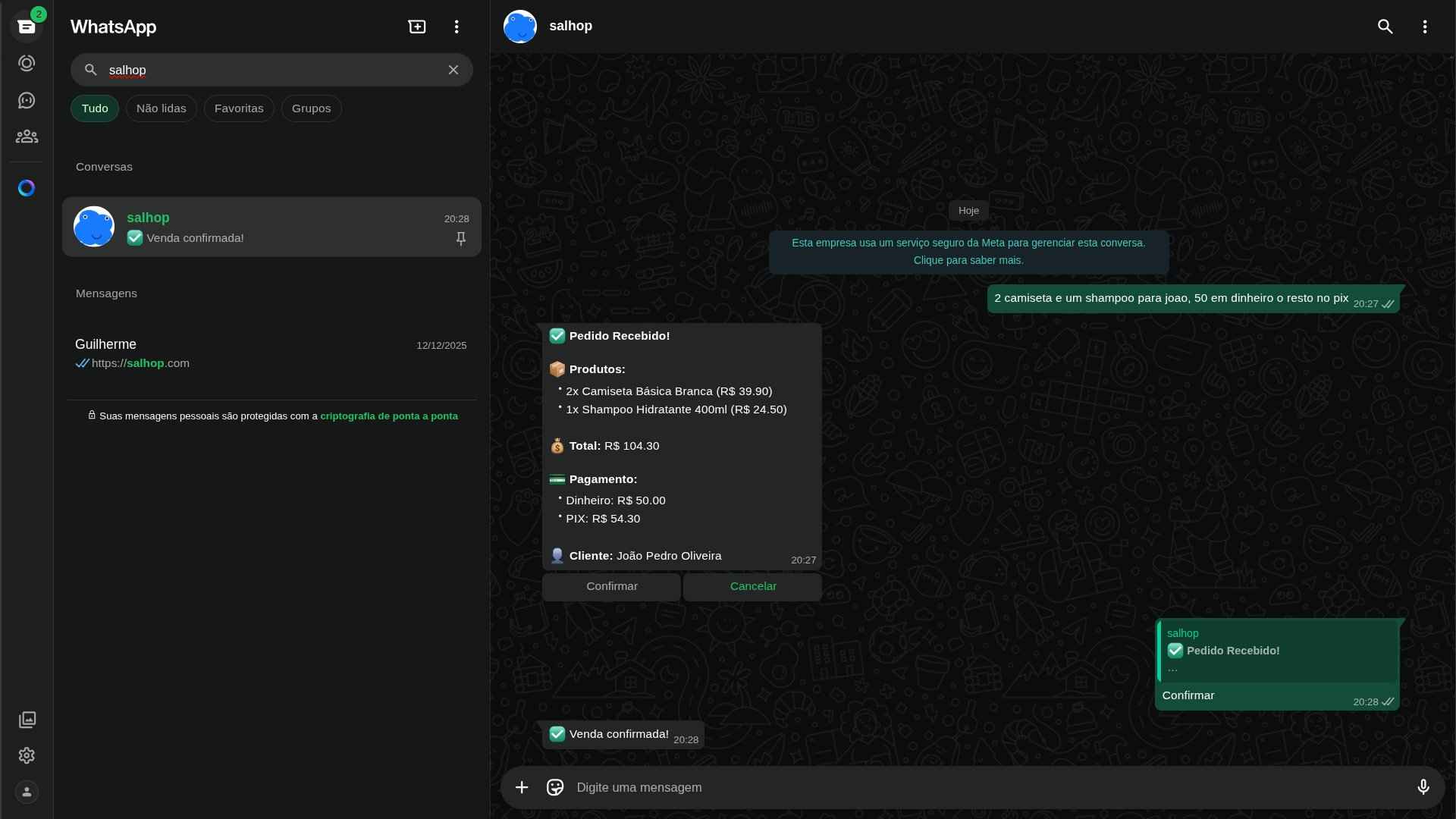Image resolution: width=1456 pixels, height=819 pixels.
Task: Open Communities from the sidebar
Action: coord(27,136)
